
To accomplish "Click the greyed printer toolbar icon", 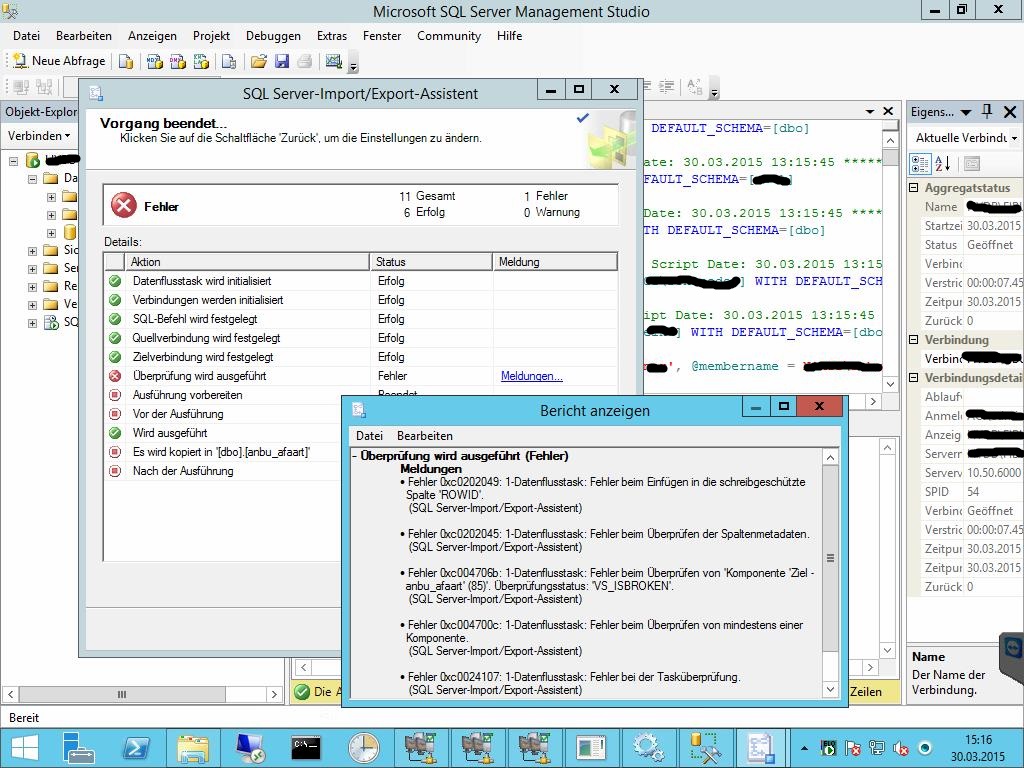I will pyautogui.click(x=304, y=61).
